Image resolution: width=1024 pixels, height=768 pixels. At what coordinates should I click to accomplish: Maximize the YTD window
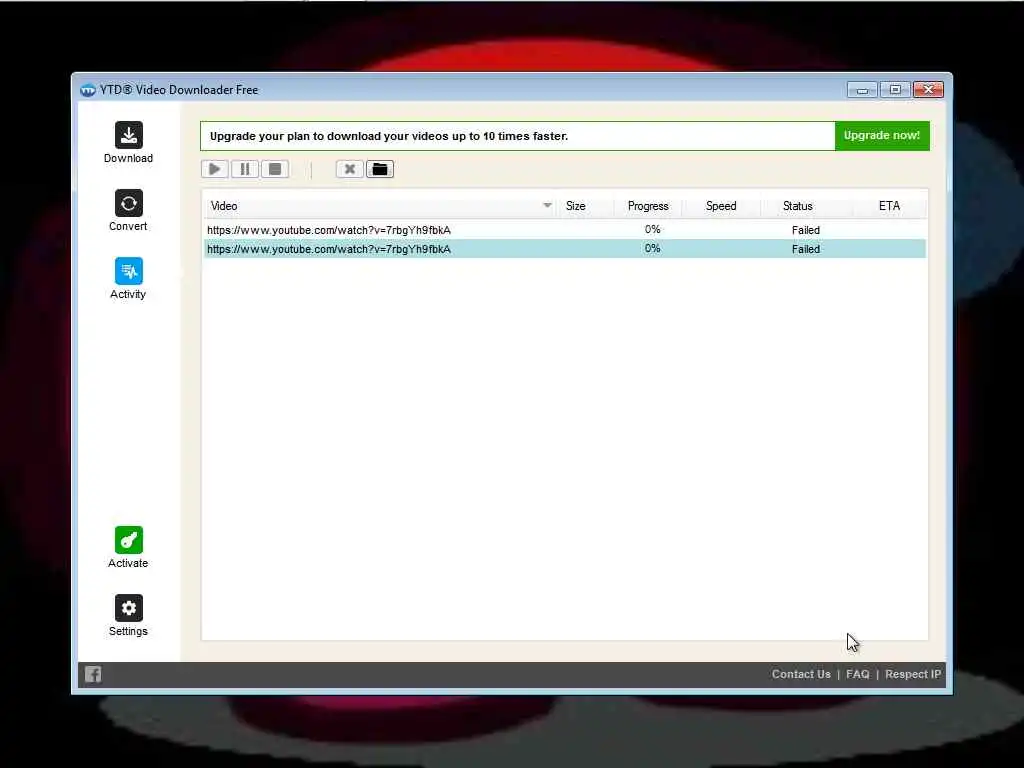pos(895,89)
